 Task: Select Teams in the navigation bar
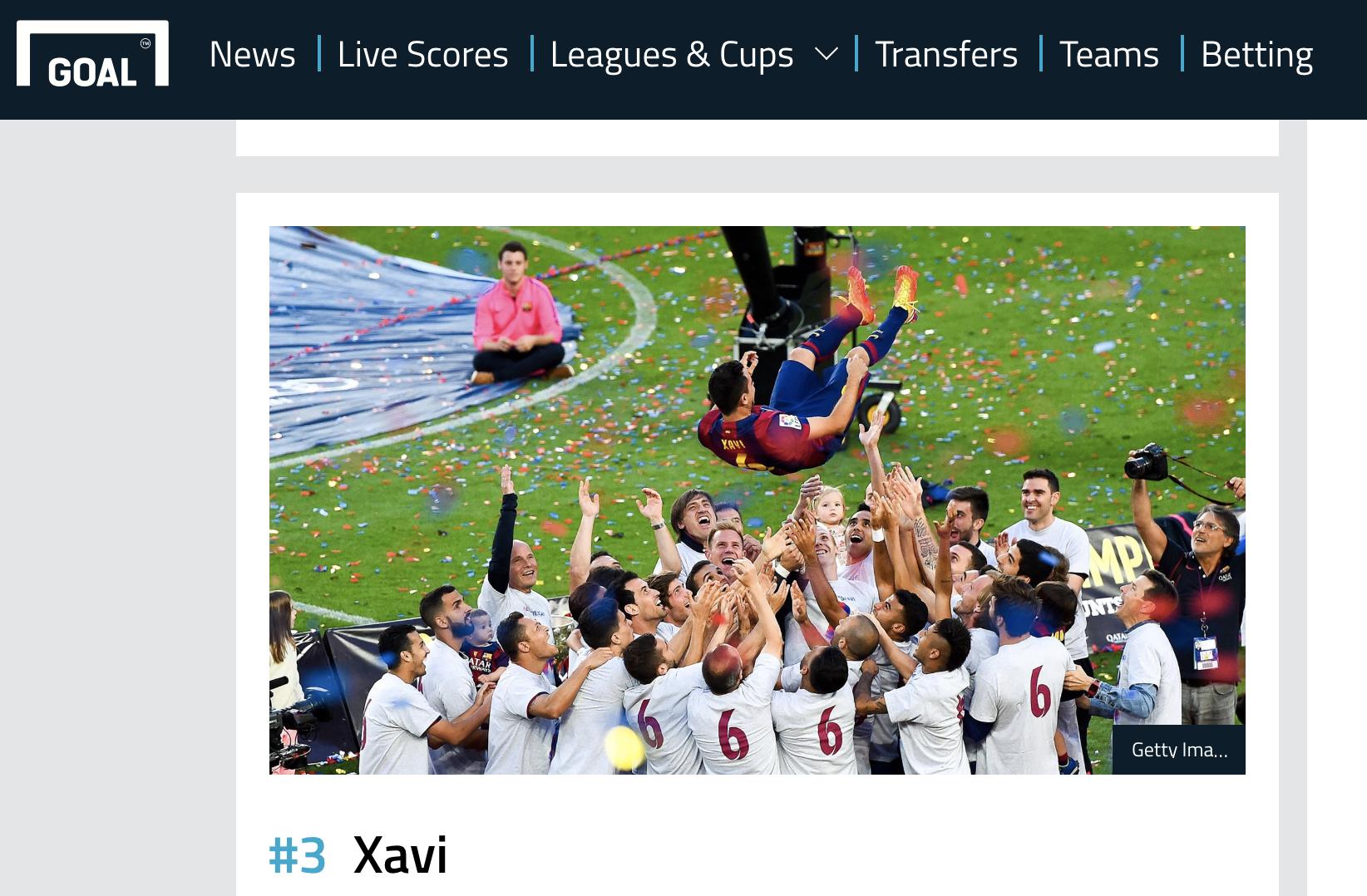click(x=1108, y=54)
